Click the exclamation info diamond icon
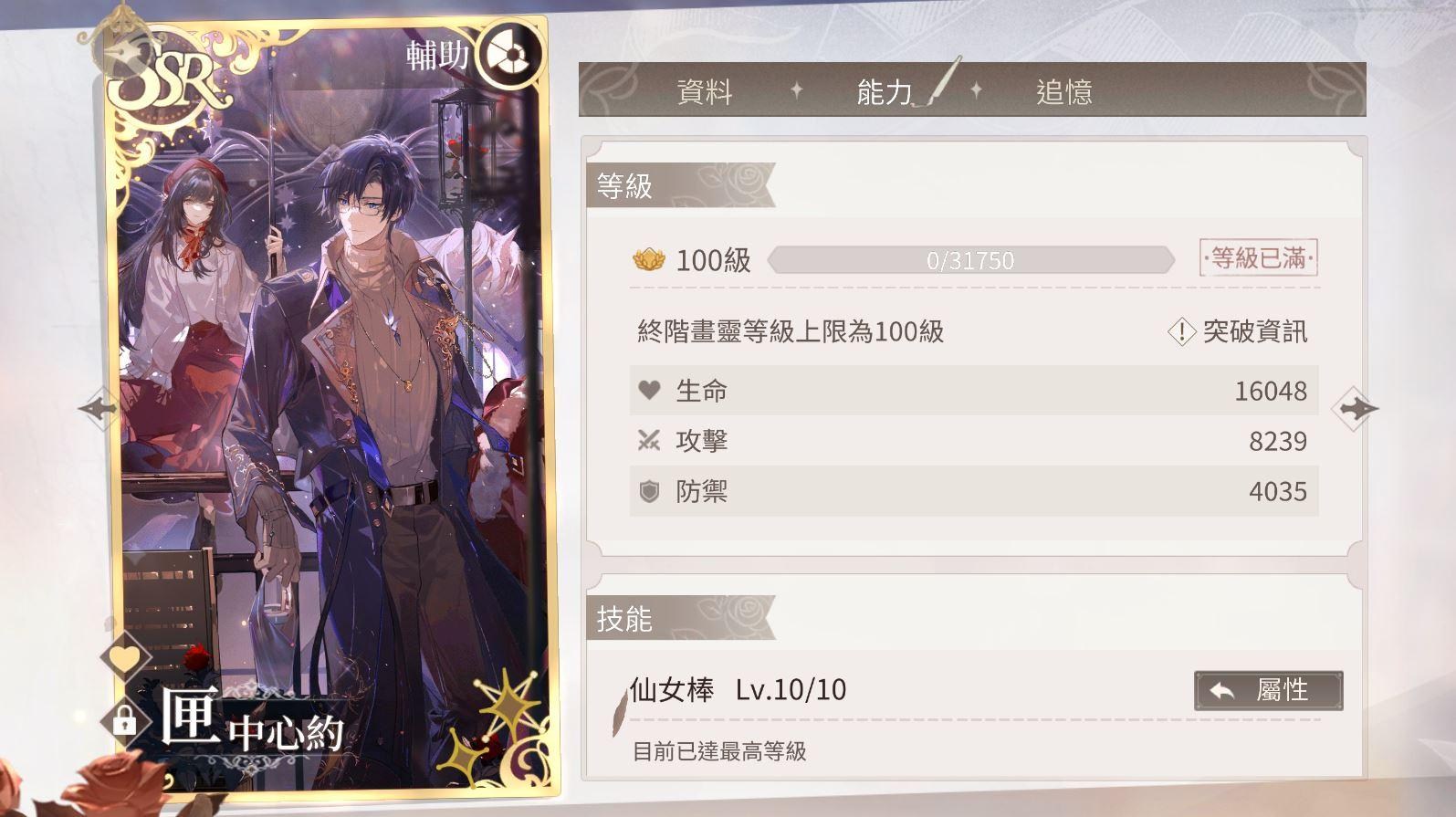 coord(1181,331)
